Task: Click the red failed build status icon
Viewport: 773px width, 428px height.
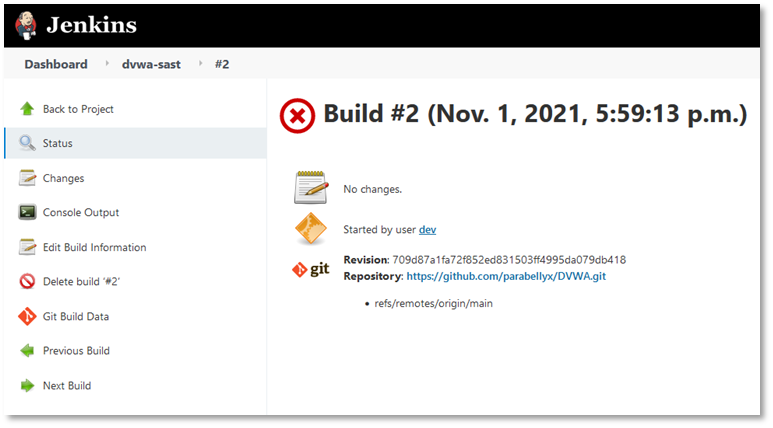Action: point(297,117)
